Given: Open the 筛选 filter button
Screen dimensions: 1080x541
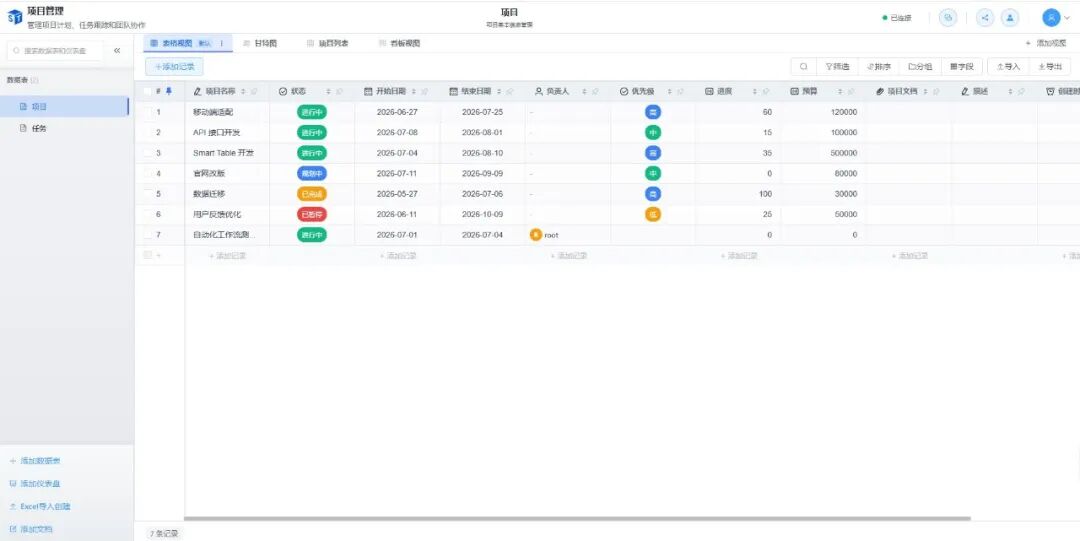Looking at the screenshot, I should tap(837, 67).
